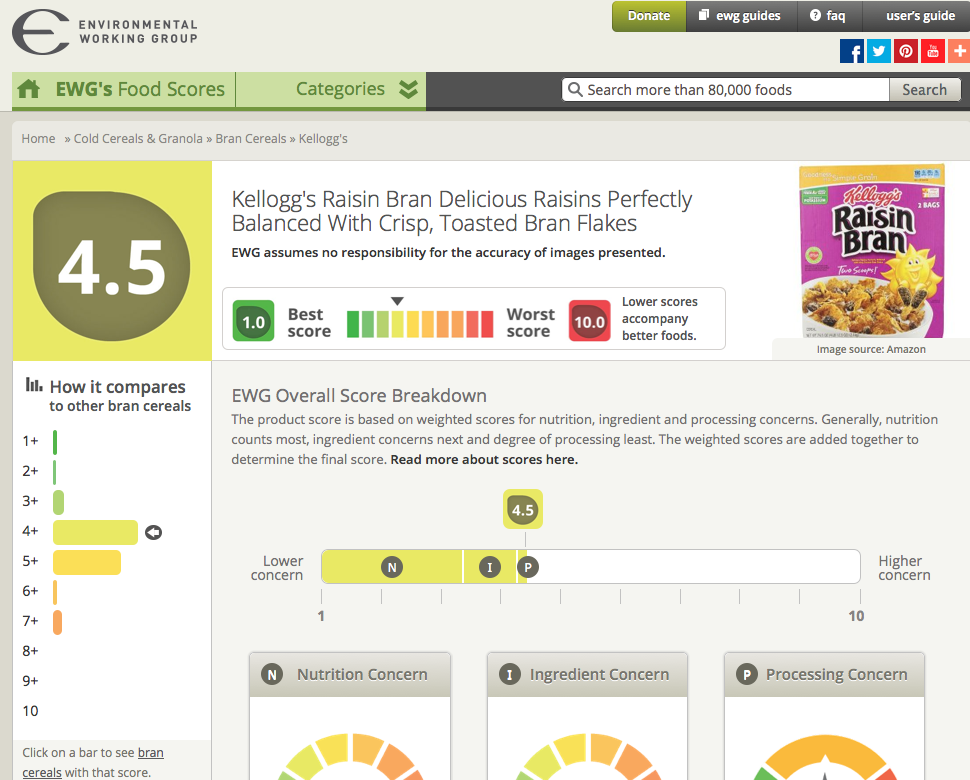970x780 pixels.
Task: Click the orange plus share icon
Action: pyautogui.click(x=958, y=52)
